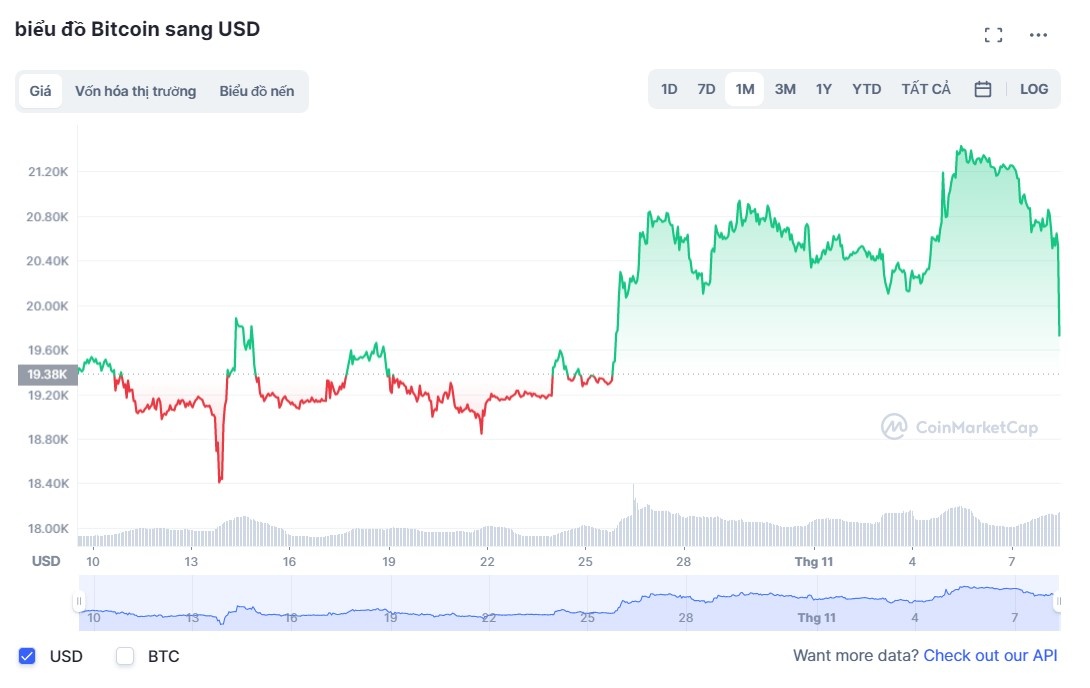Click the three-dot more options icon
The width and height of the screenshot is (1090, 688).
click(x=1038, y=34)
